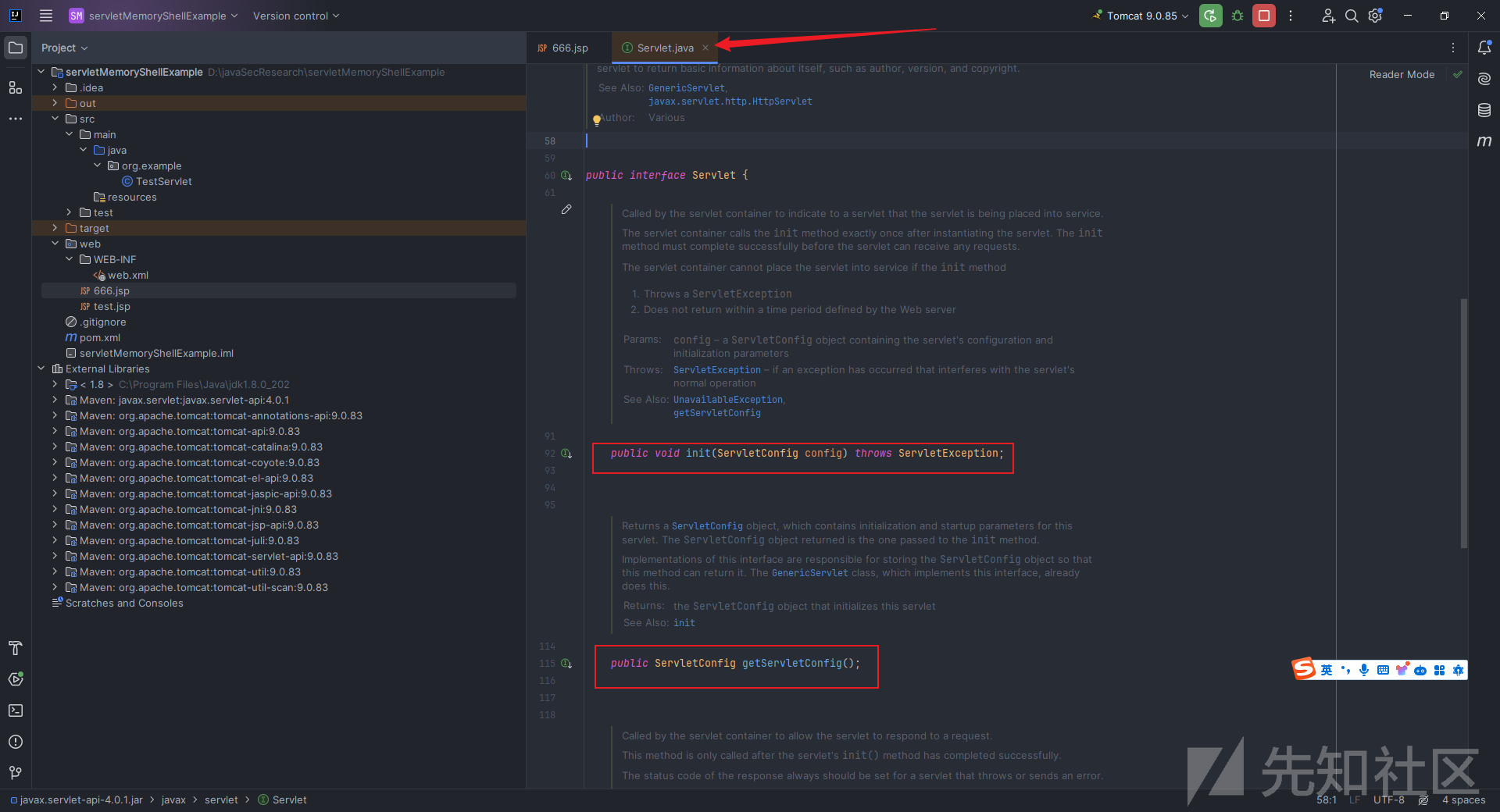Expand the out folder

[55, 103]
